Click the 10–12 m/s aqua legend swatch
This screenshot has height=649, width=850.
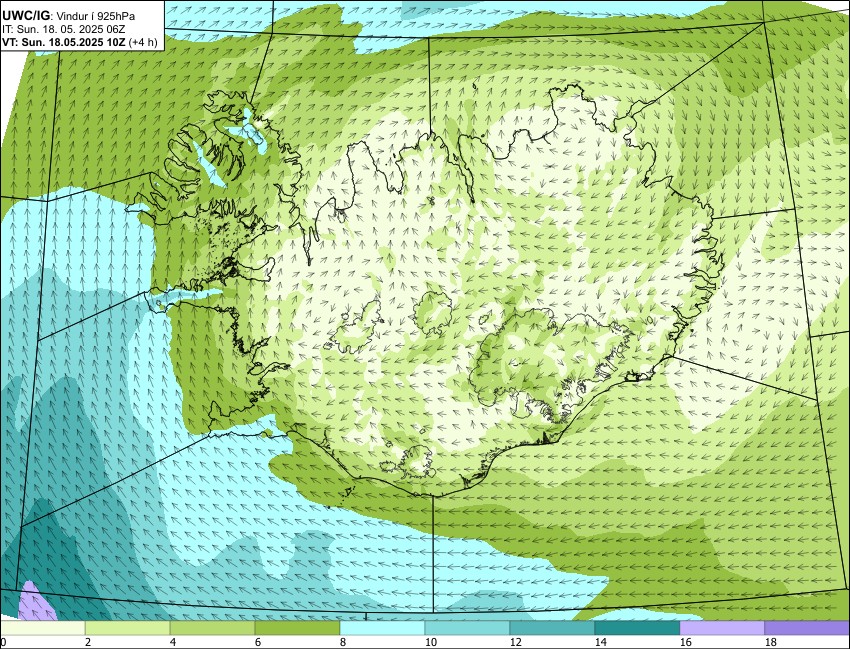pos(467,628)
